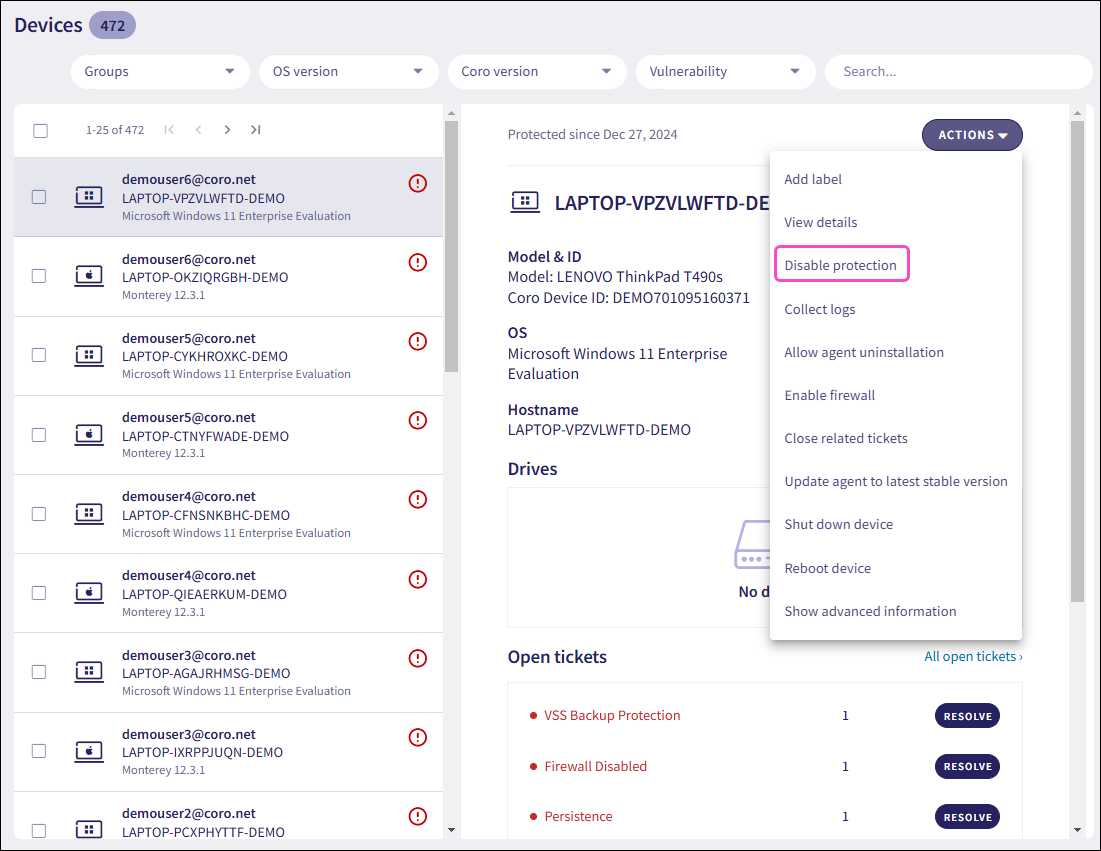The image size is (1101, 851).
Task: Click the alert icon for LAPTOP-AGAJRHMSG-DEMO
Action: point(418,658)
